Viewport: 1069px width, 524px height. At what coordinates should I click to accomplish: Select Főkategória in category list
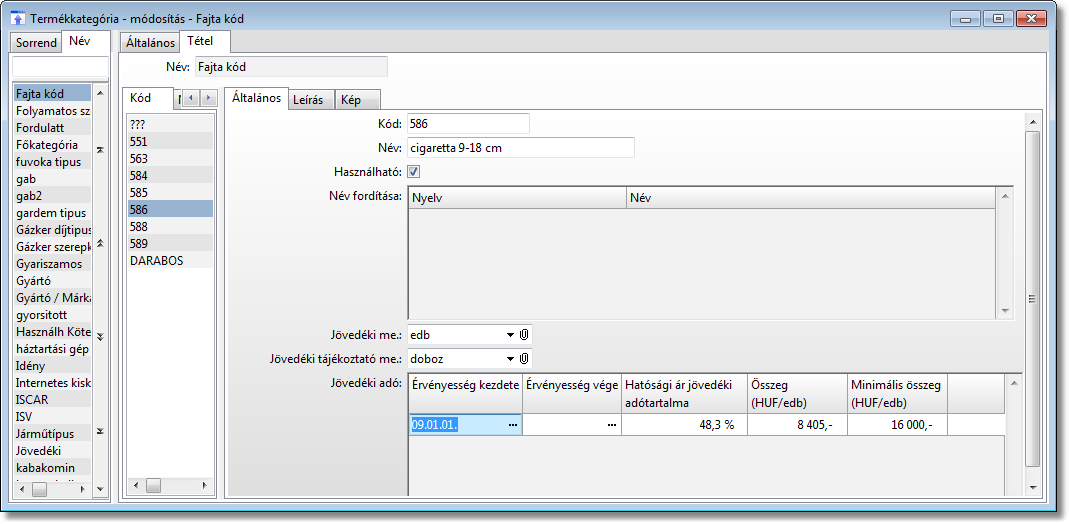pos(52,144)
